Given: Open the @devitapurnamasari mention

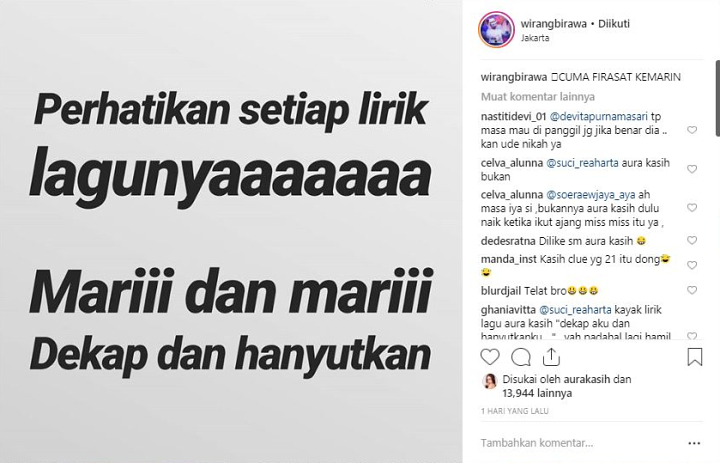Looking at the screenshot, I should click(x=598, y=117).
